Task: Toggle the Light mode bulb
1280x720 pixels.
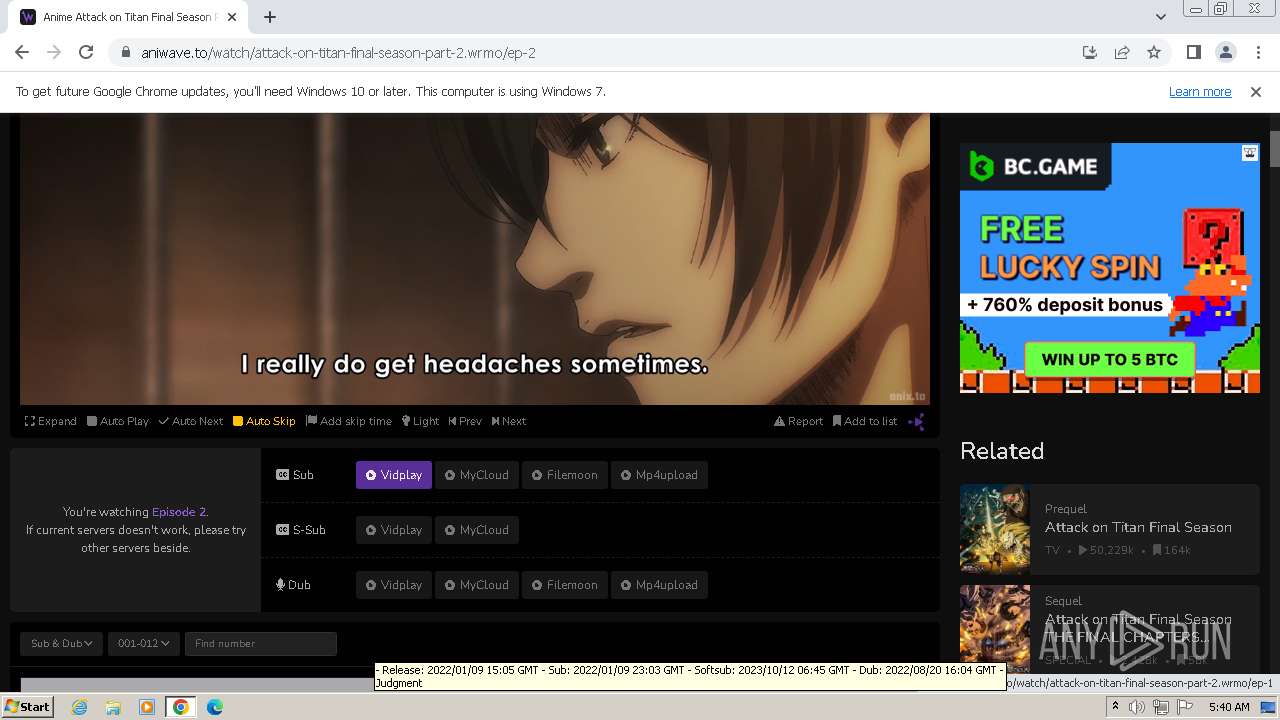Action: coord(421,421)
